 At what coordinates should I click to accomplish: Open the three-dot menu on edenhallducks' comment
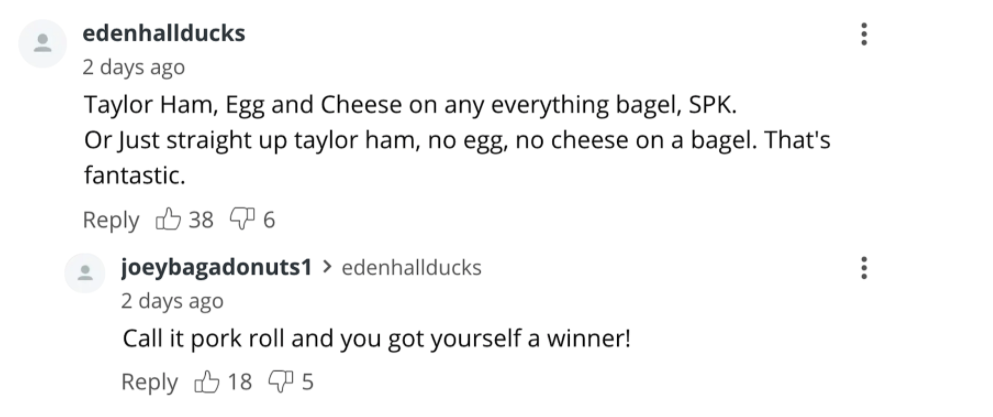click(x=863, y=34)
